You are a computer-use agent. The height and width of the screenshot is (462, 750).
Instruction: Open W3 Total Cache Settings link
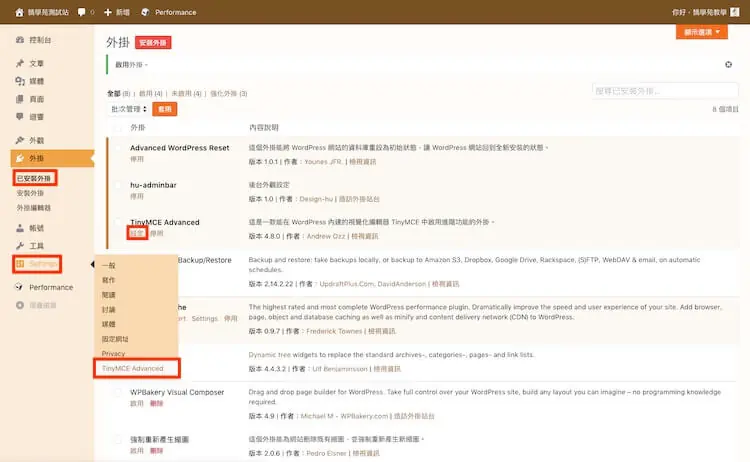(205, 319)
